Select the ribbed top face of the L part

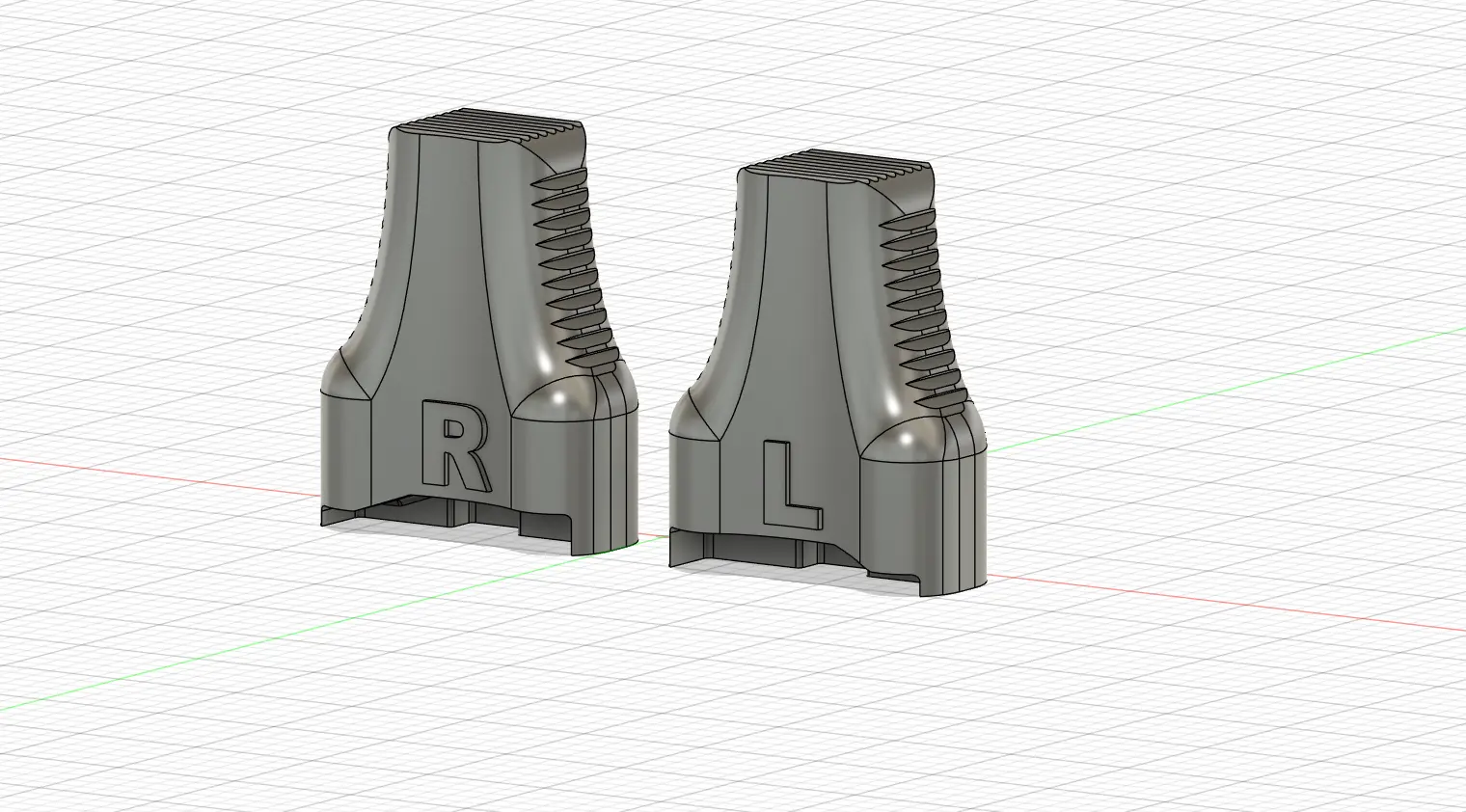coord(839,167)
